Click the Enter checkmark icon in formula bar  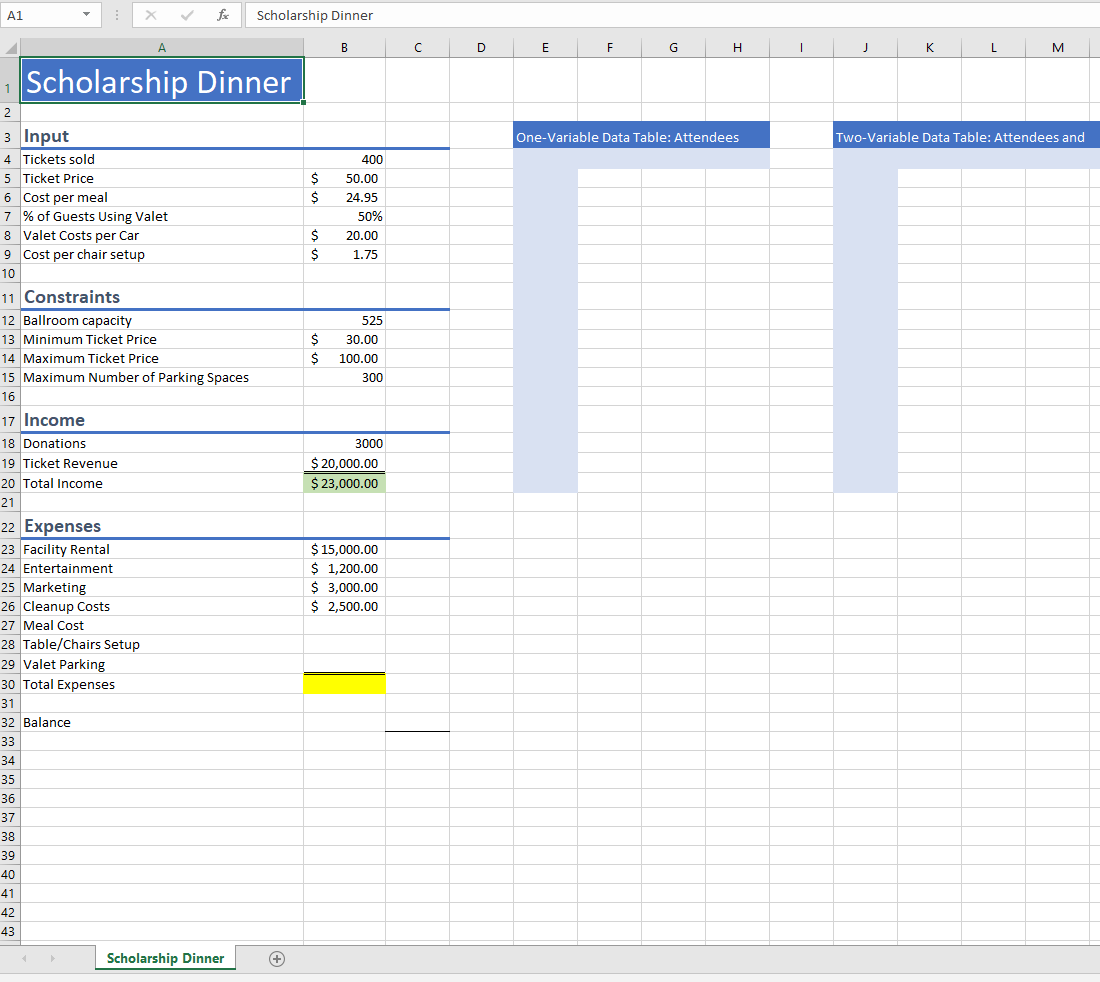(x=187, y=15)
